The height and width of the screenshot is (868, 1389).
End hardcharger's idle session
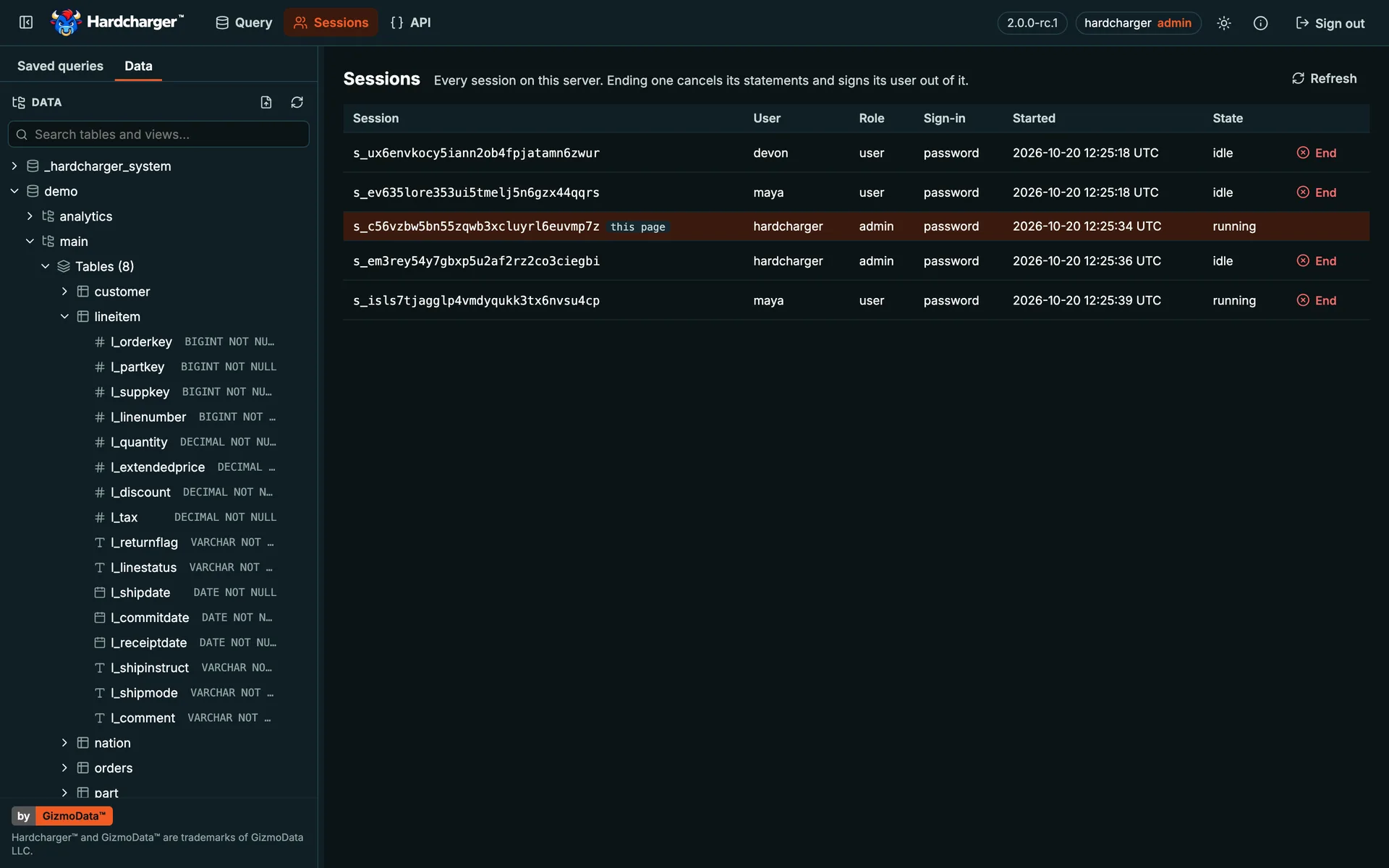click(1317, 261)
